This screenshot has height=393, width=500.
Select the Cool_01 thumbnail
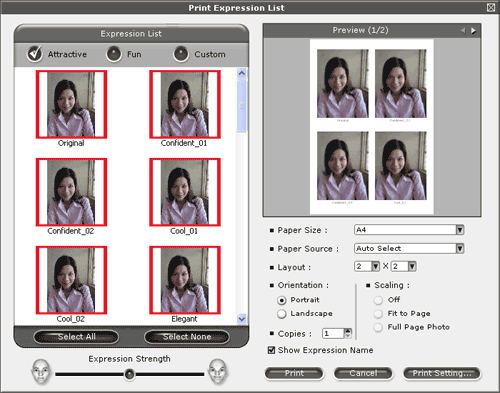tap(185, 192)
